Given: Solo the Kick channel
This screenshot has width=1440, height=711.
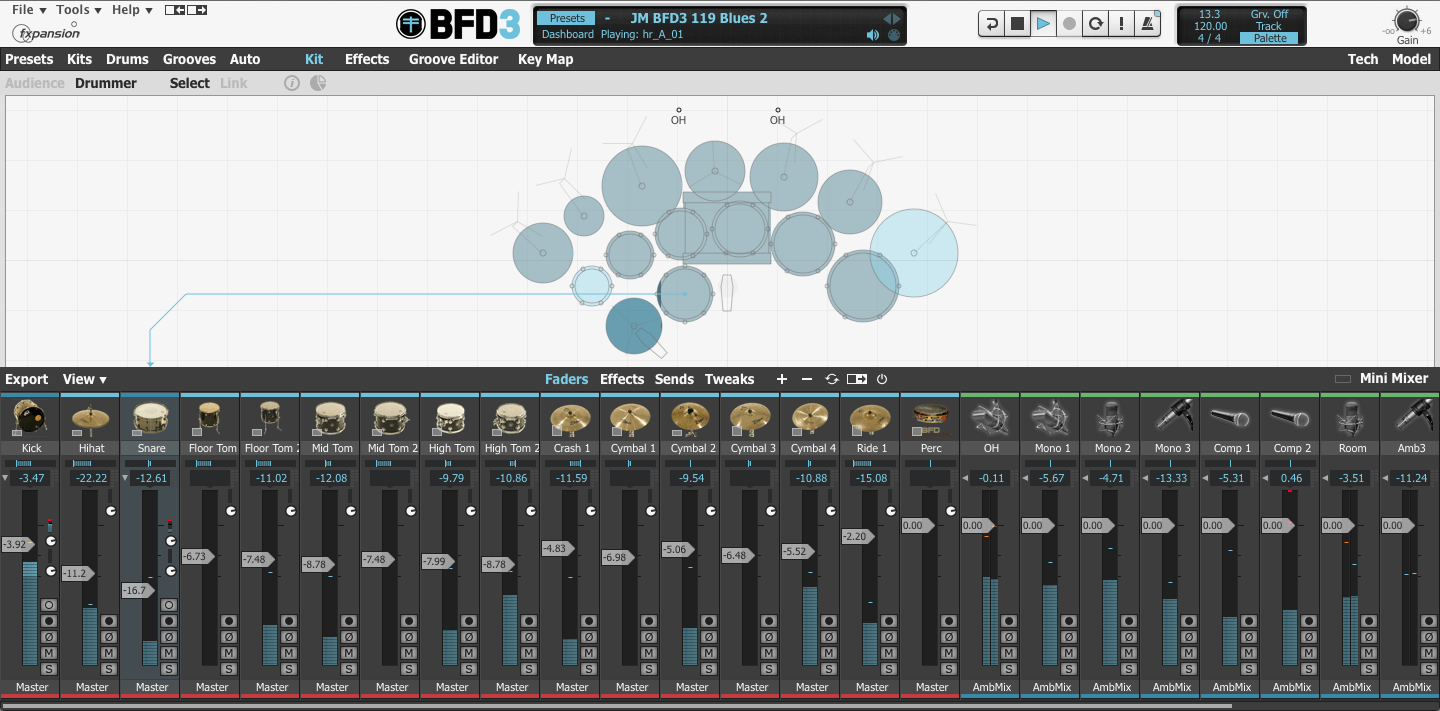Looking at the screenshot, I should (x=49, y=669).
